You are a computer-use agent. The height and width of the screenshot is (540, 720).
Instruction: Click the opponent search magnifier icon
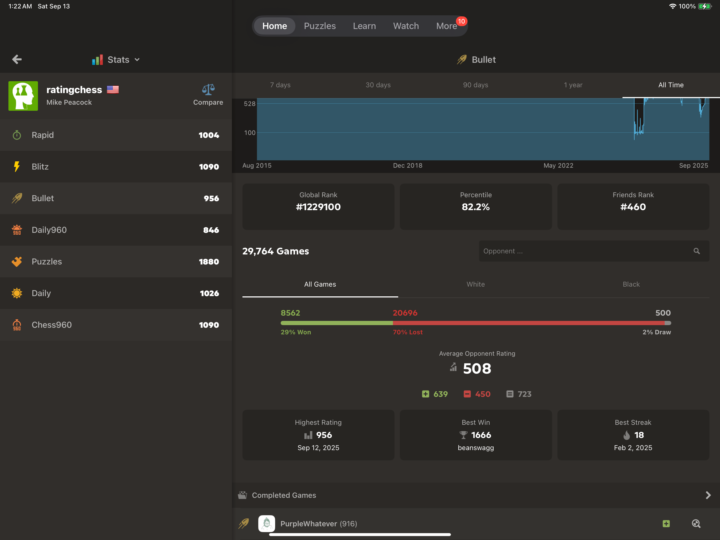point(697,251)
